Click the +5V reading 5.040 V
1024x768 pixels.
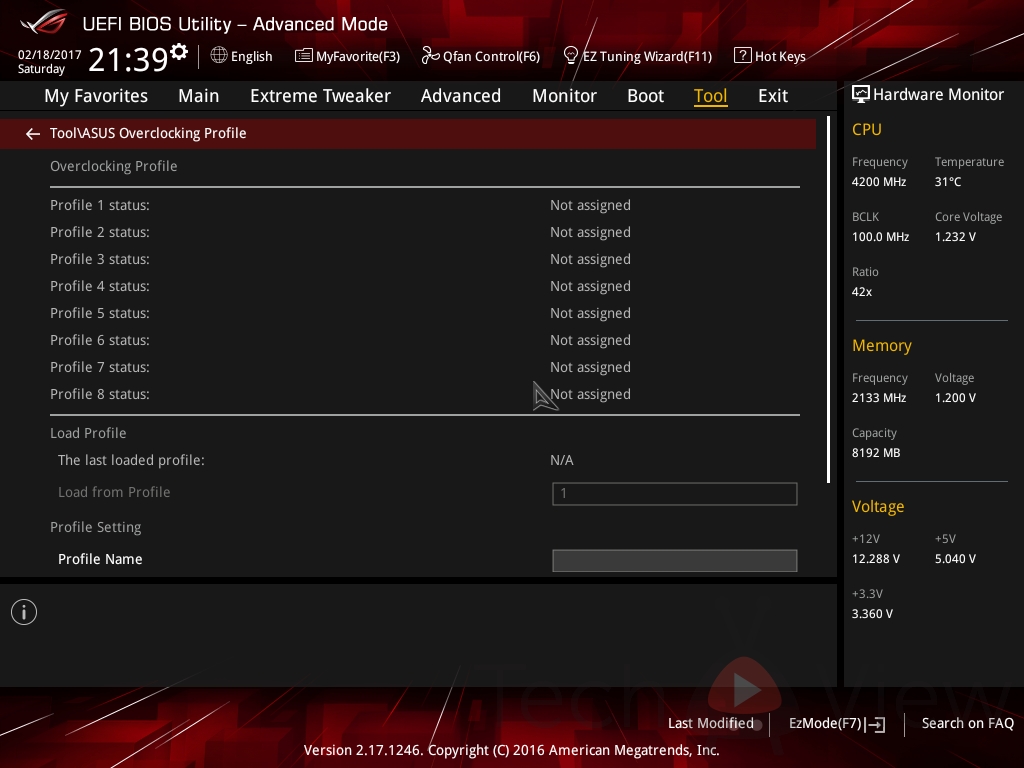point(955,559)
